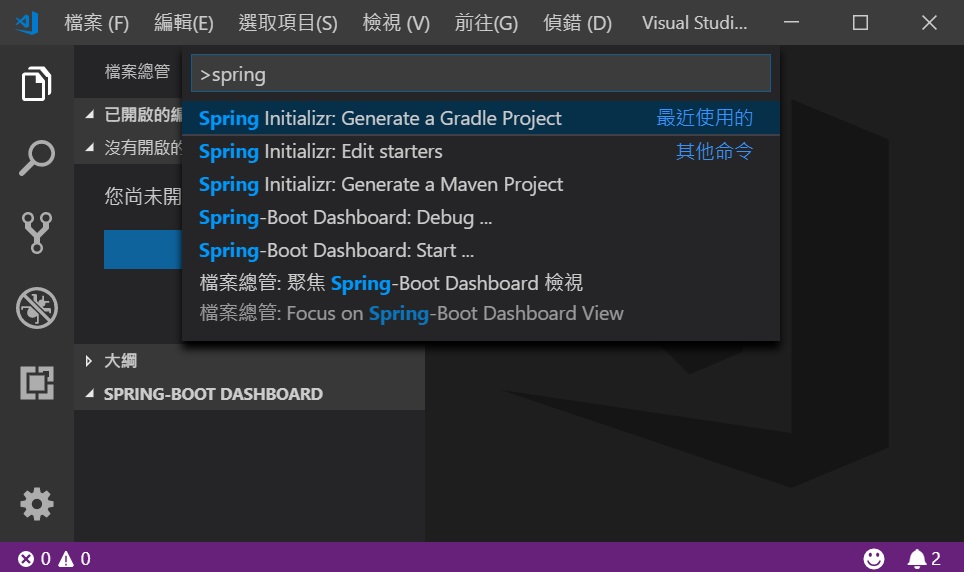Run Spring Initializr: Generate a Gradle Project
Viewport: 964px width, 572px height.
tap(481, 118)
